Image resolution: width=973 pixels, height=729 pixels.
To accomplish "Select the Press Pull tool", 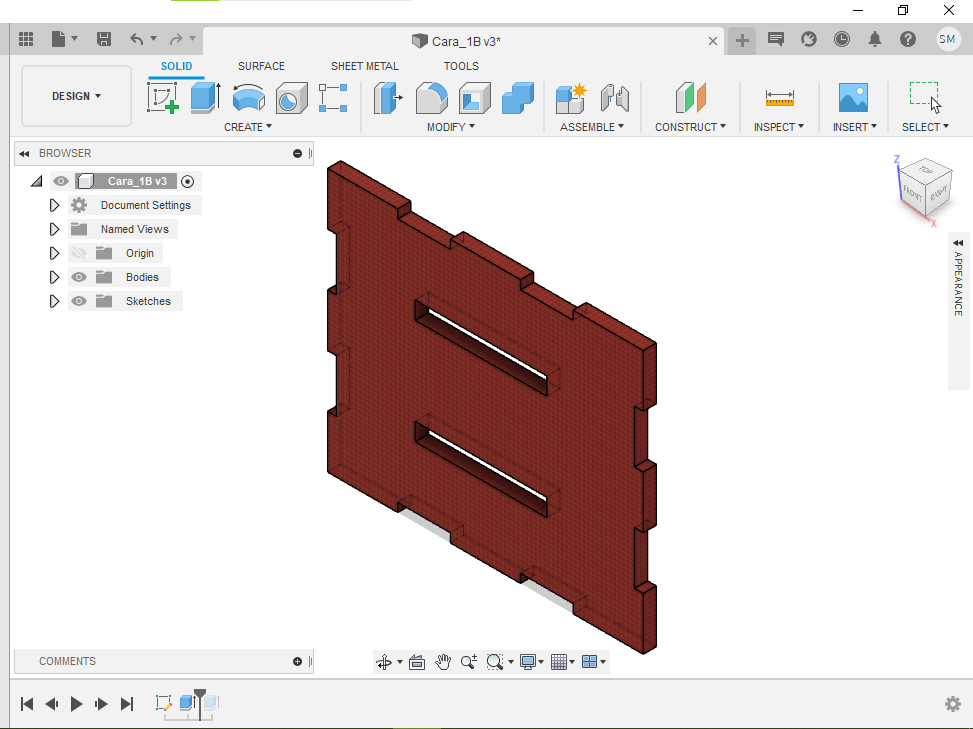I will coord(388,97).
